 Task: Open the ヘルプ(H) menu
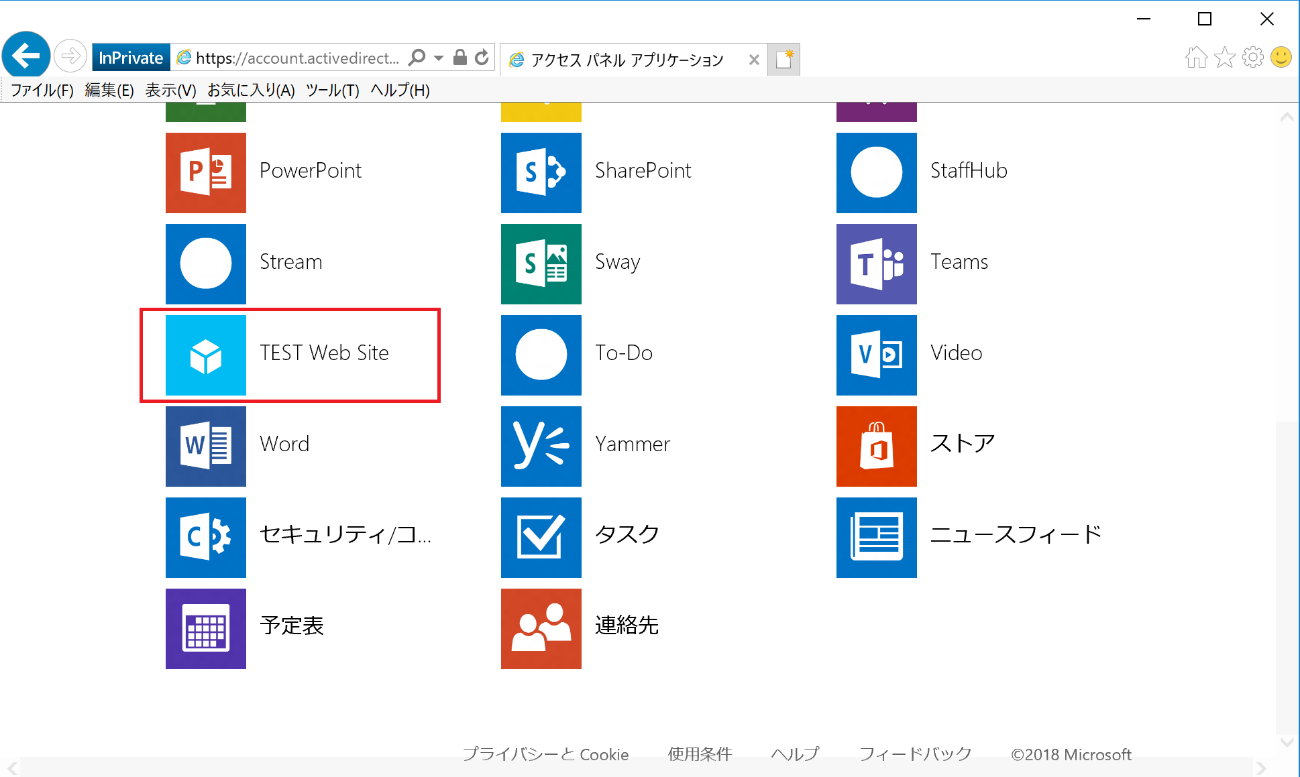tap(400, 90)
